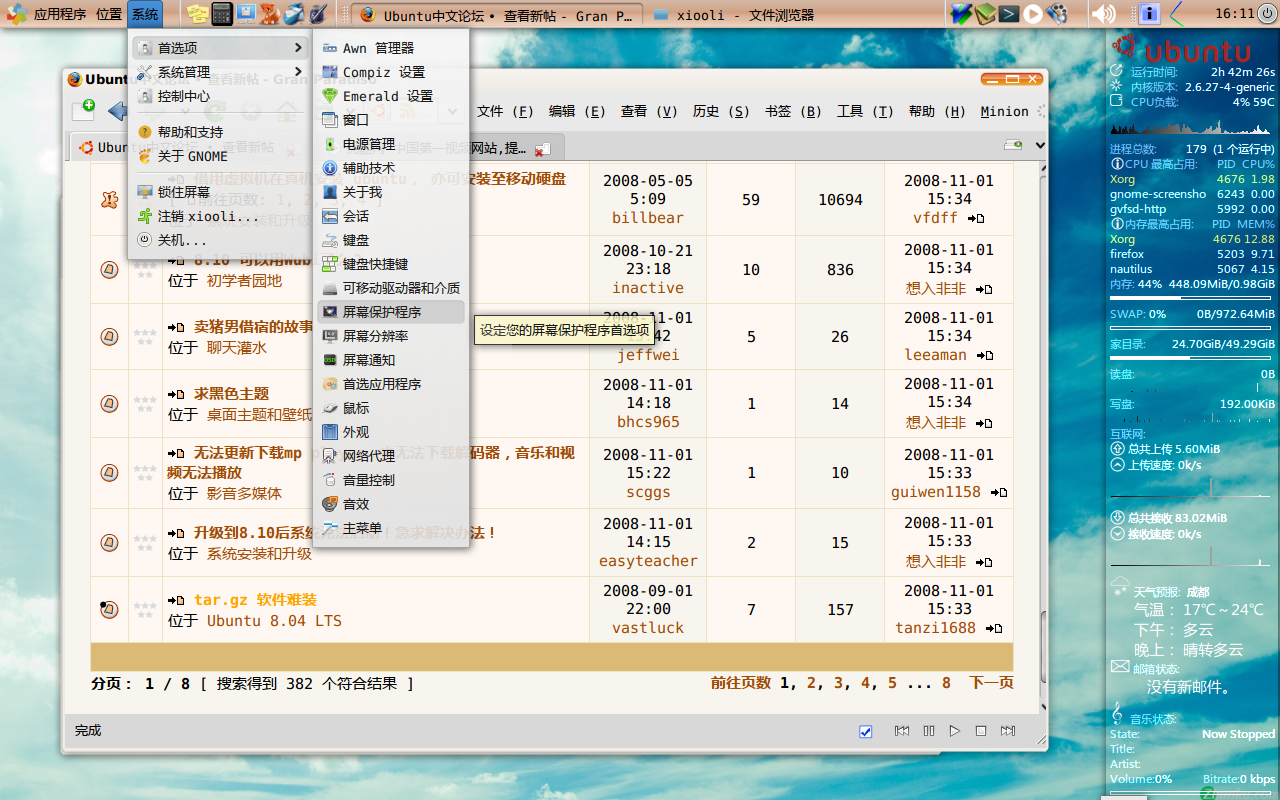
Task: Select 可移动驱动器和介质 entry
Action: pos(391,288)
